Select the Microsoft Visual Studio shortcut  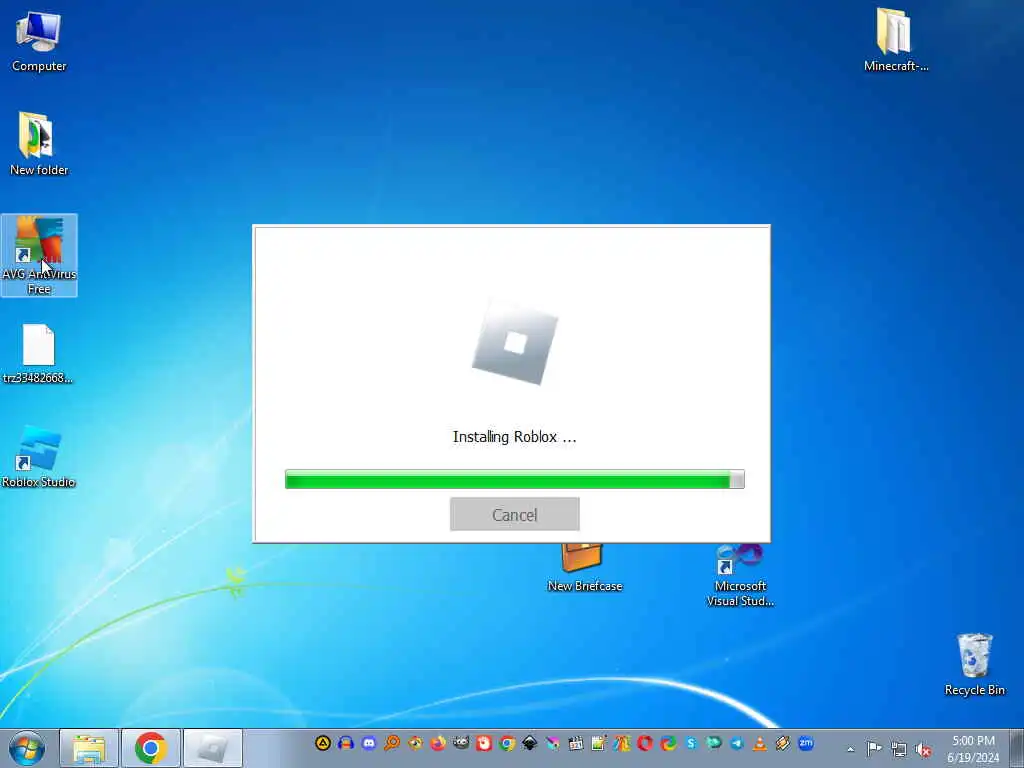[740, 576]
